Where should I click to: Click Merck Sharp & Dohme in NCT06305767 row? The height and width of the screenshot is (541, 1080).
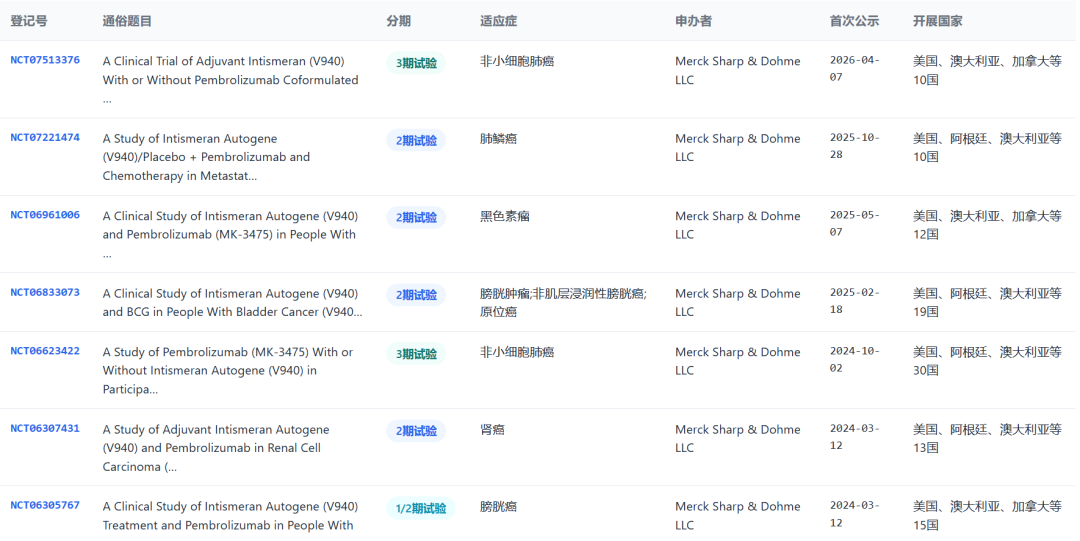pos(738,516)
